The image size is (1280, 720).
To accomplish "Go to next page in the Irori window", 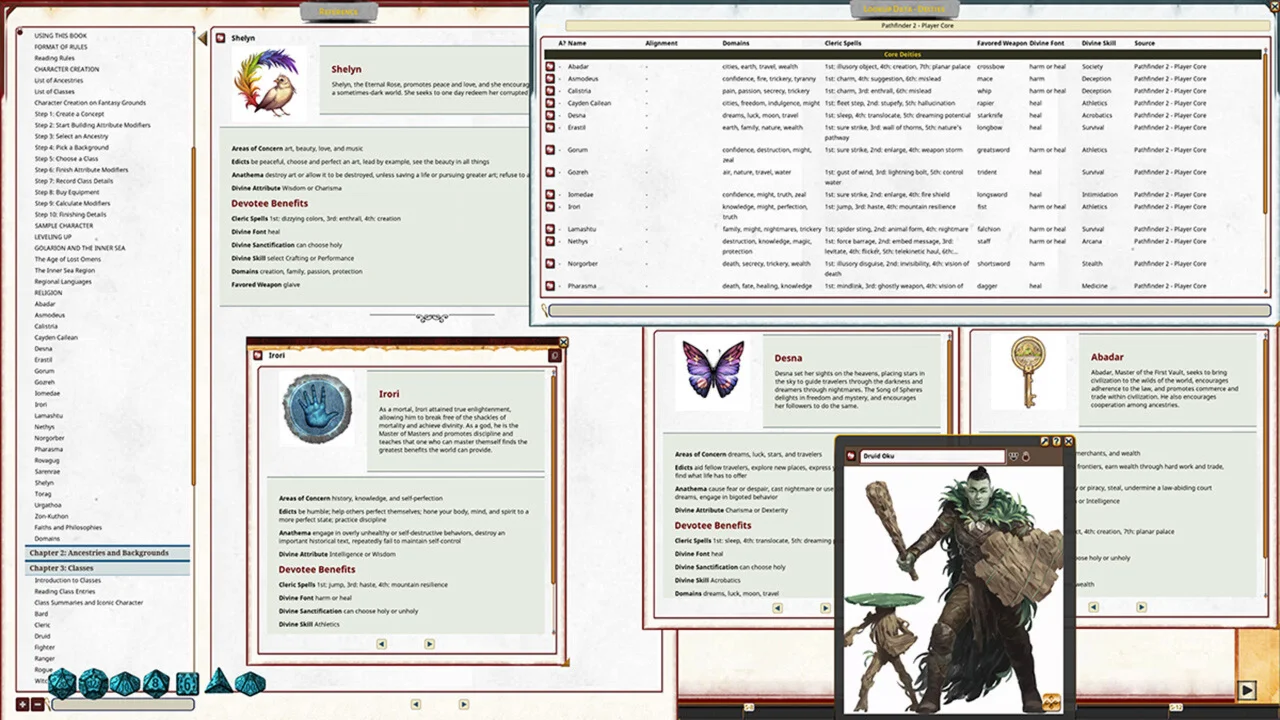I will pyautogui.click(x=429, y=644).
